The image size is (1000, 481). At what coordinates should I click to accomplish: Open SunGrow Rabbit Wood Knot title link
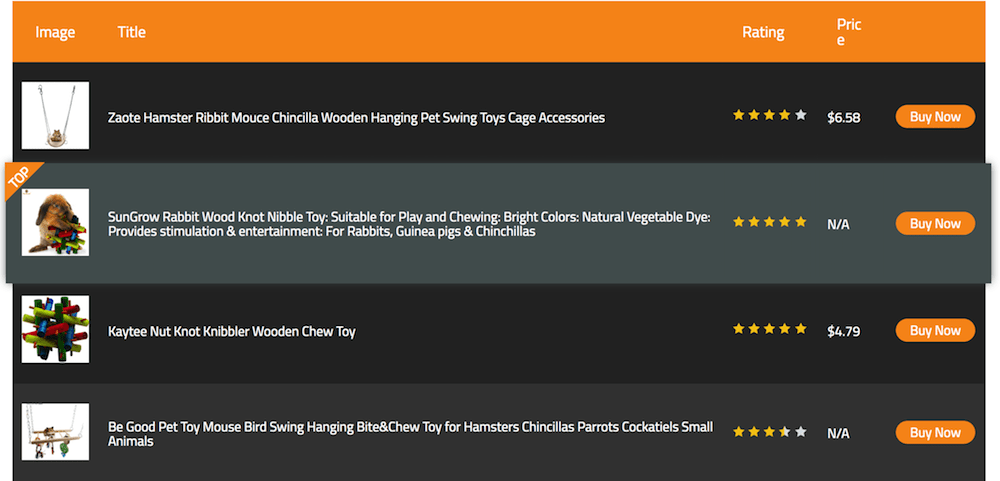coord(409,225)
